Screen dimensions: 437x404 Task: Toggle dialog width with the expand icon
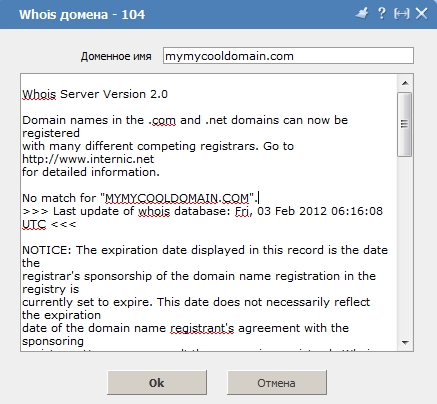click(401, 14)
